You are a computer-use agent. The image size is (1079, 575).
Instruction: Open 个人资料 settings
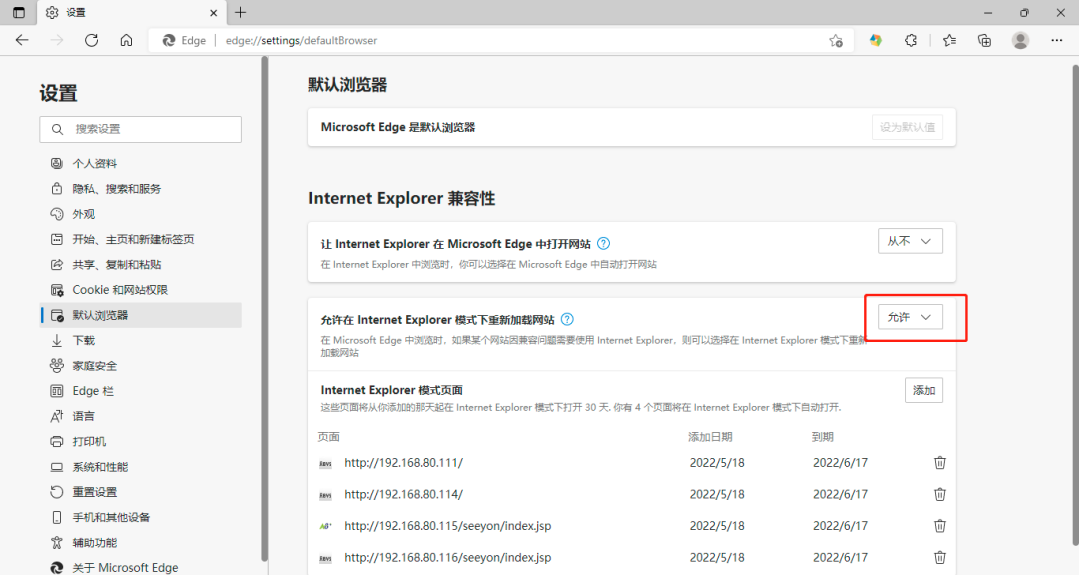(x=141, y=164)
